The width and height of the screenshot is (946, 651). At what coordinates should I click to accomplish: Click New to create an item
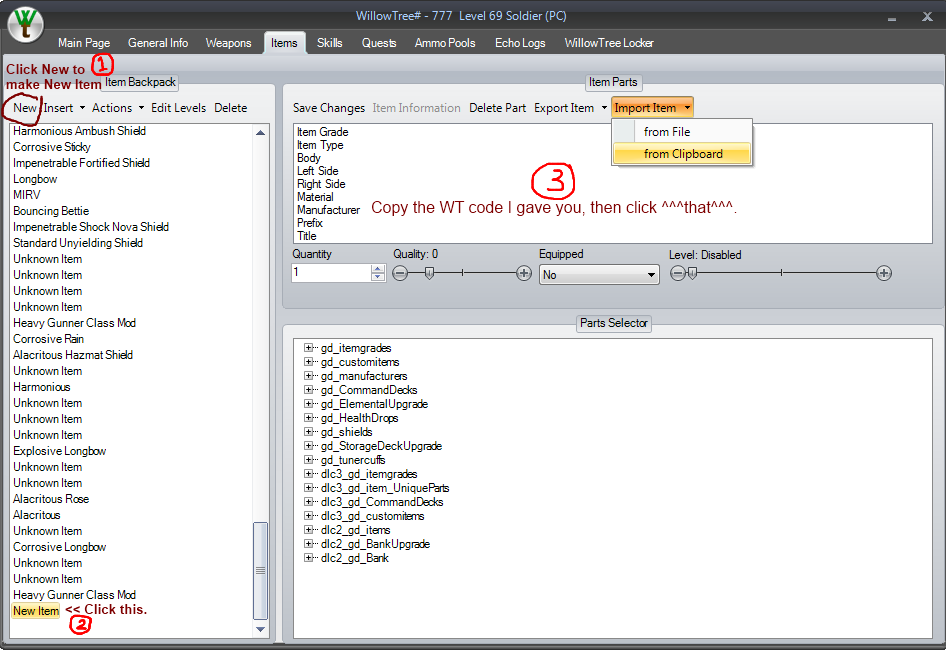coord(25,108)
